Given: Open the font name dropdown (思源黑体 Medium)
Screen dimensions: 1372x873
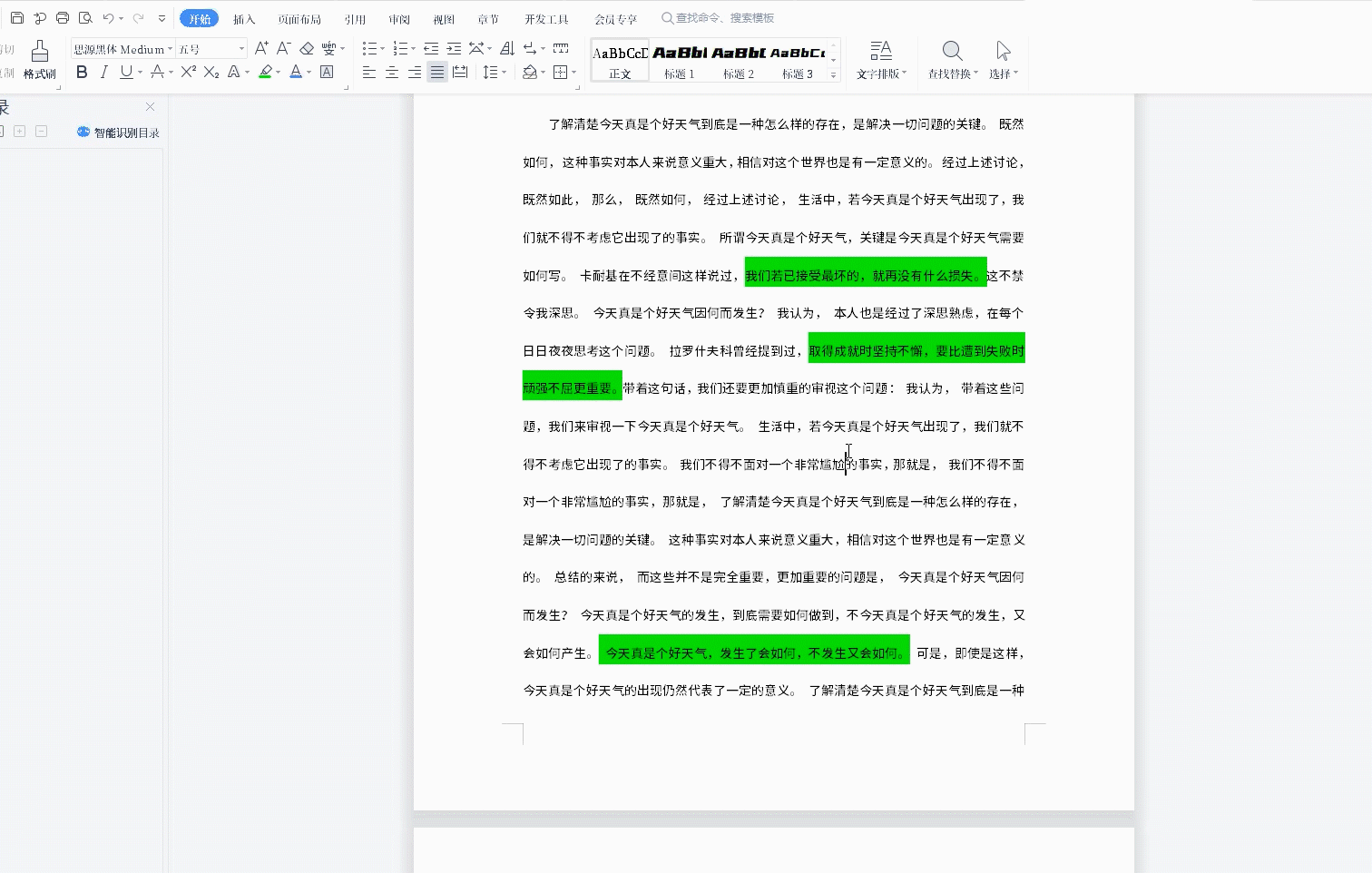Looking at the screenshot, I should click(x=170, y=49).
